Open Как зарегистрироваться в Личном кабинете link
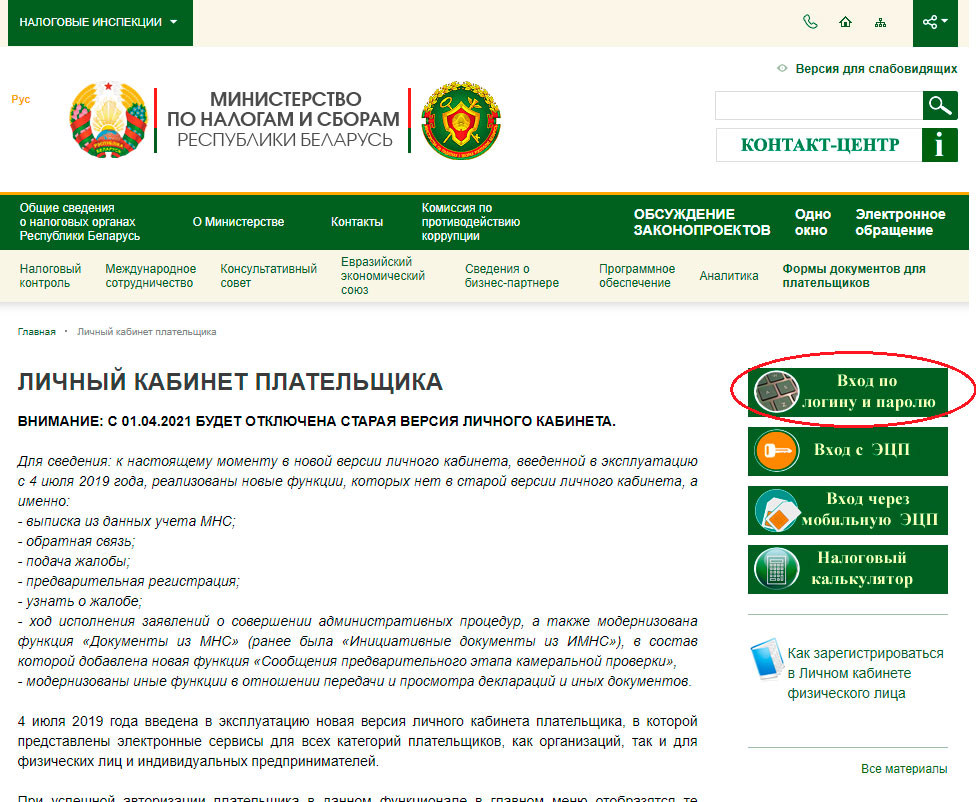This screenshot has width=976, height=802. [865, 673]
